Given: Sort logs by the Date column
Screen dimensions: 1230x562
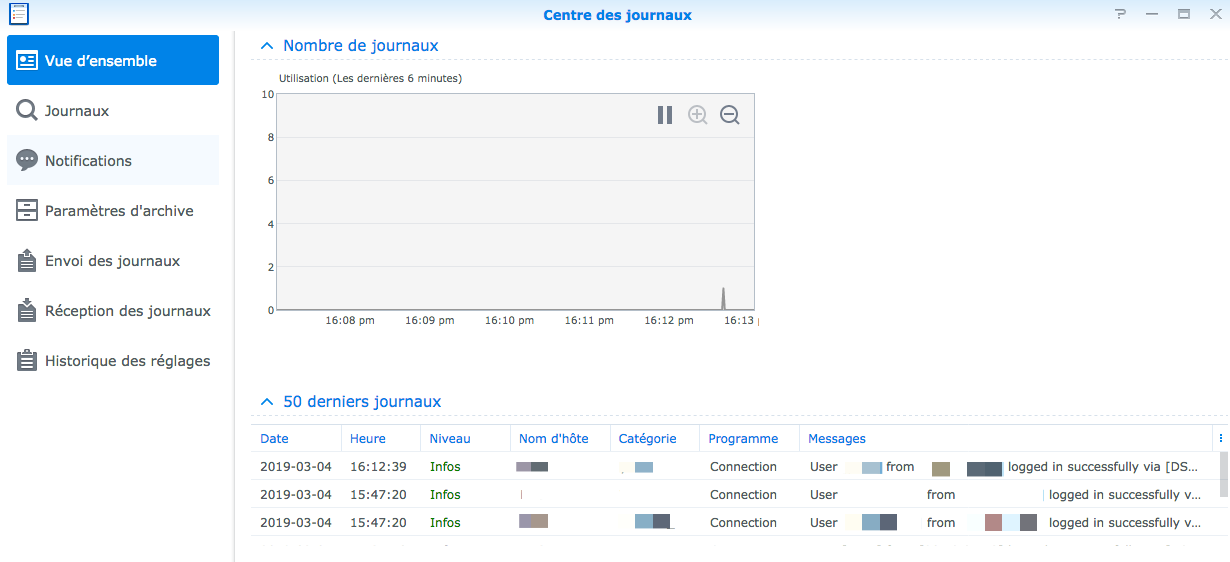Looking at the screenshot, I should coord(275,439).
